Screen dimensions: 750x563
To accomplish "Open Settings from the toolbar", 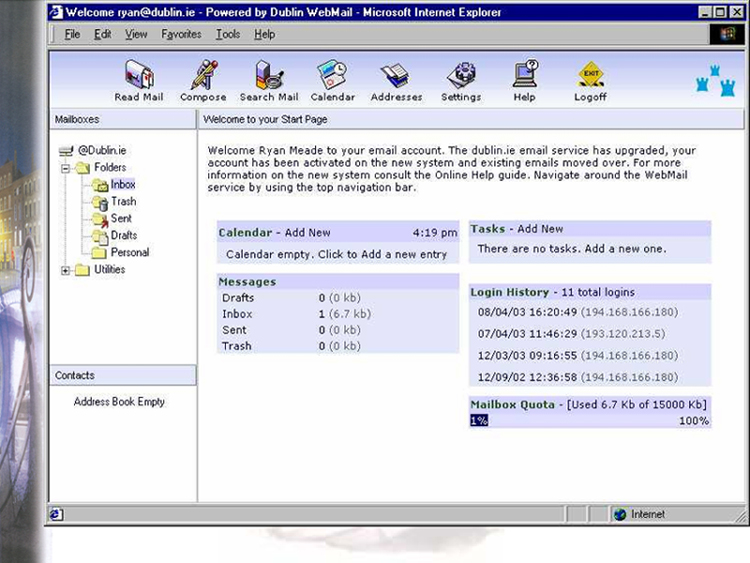I will [461, 76].
